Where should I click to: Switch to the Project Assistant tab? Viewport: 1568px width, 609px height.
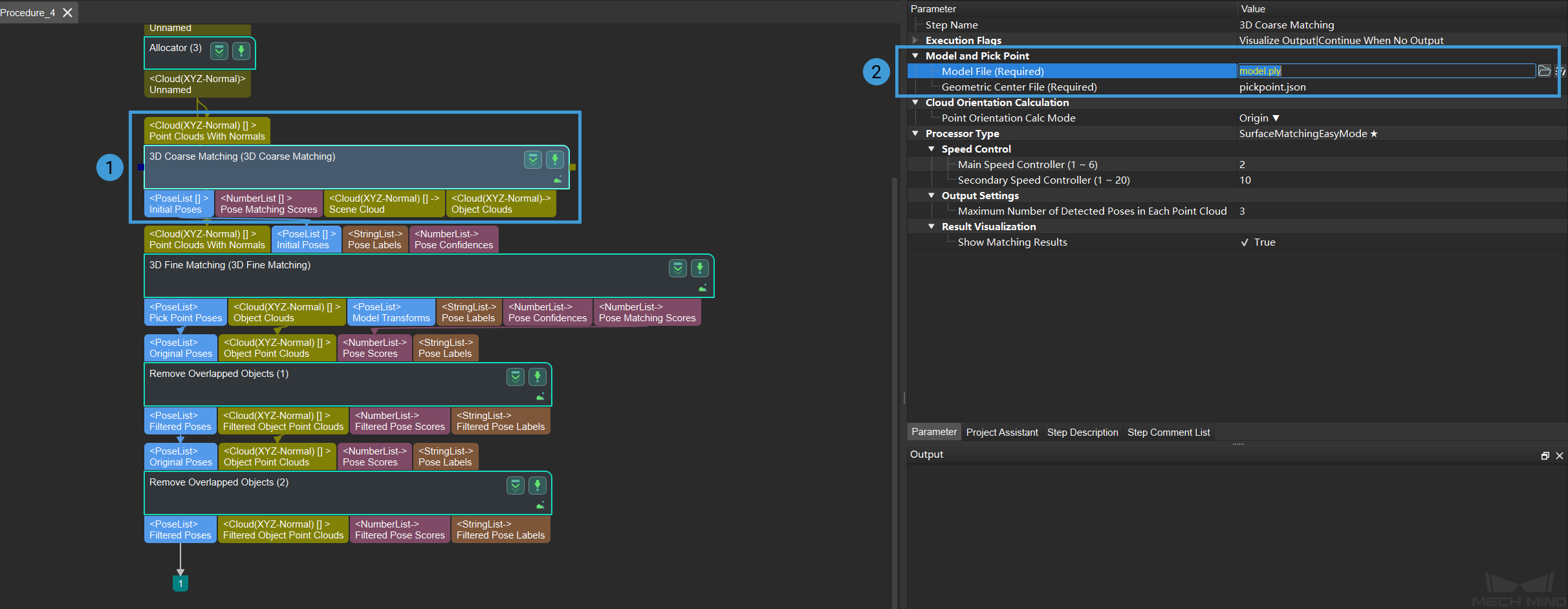pos(1001,433)
